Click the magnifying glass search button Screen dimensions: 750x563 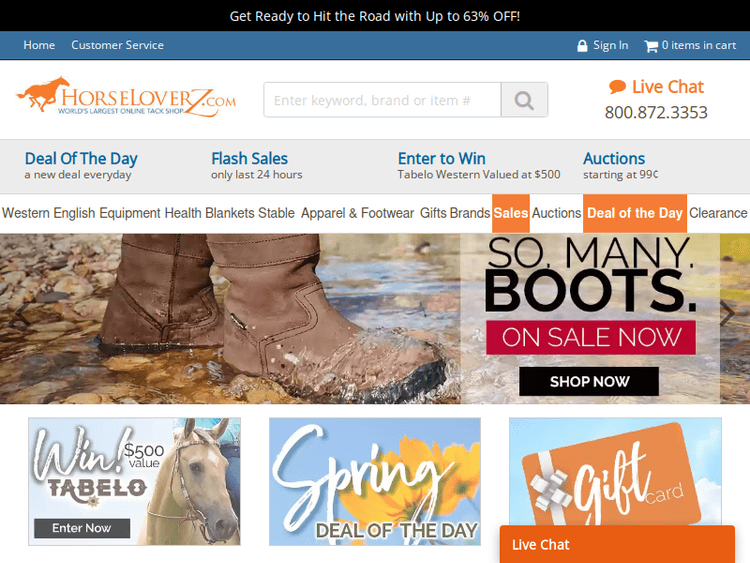pos(524,100)
